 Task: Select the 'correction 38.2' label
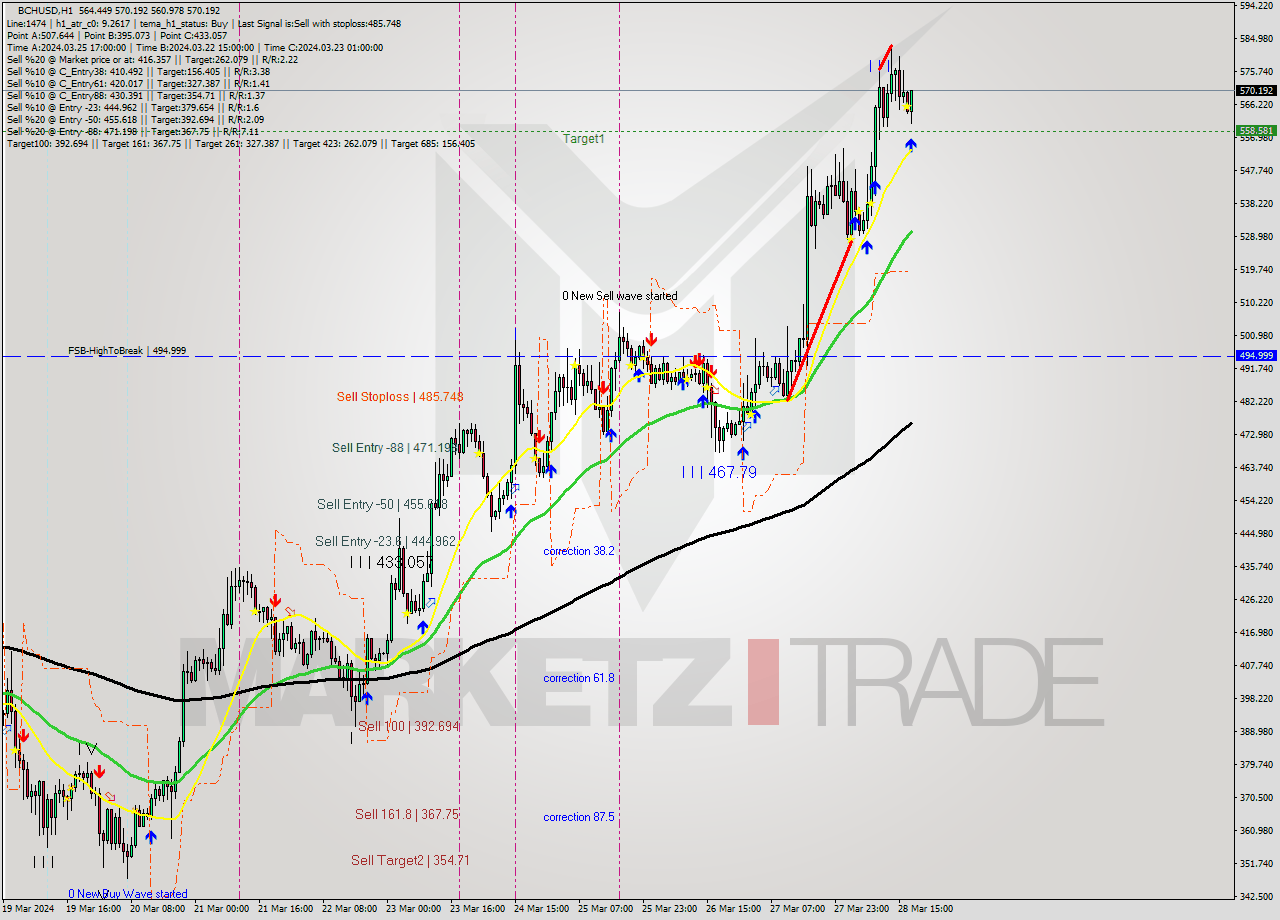click(x=579, y=551)
